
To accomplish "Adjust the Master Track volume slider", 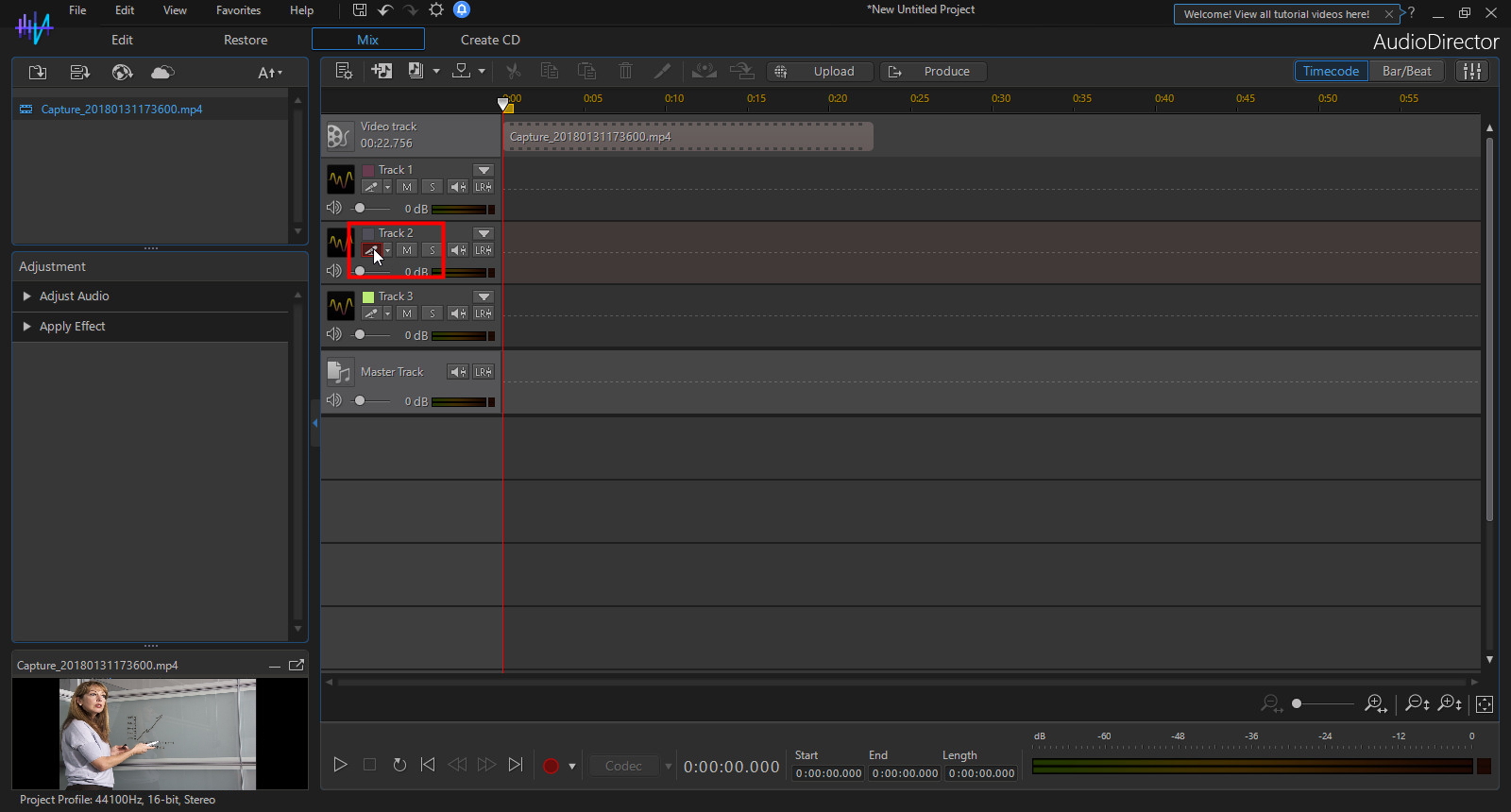I will coord(360,401).
